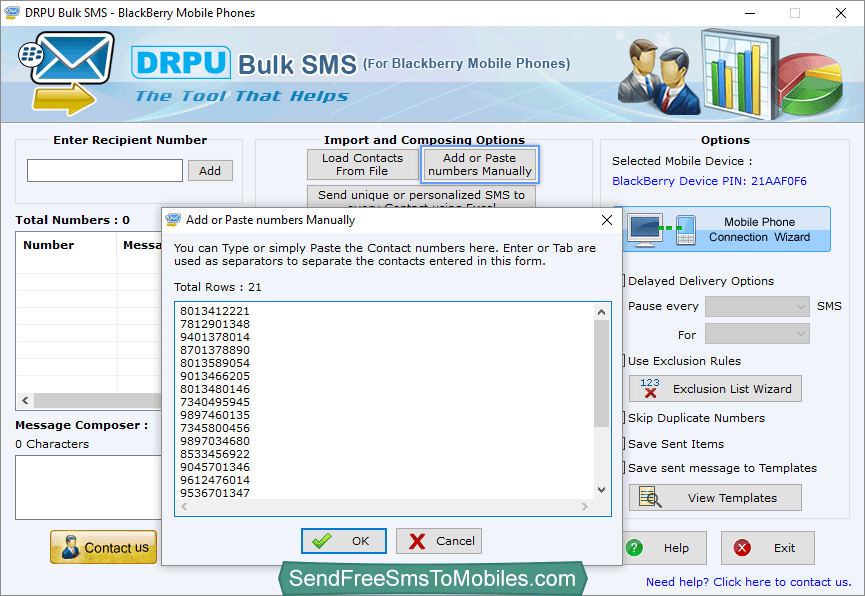This screenshot has height=596, width=865.
Task: Click the Exclusion List Wizard 123 icon
Action: (x=650, y=388)
